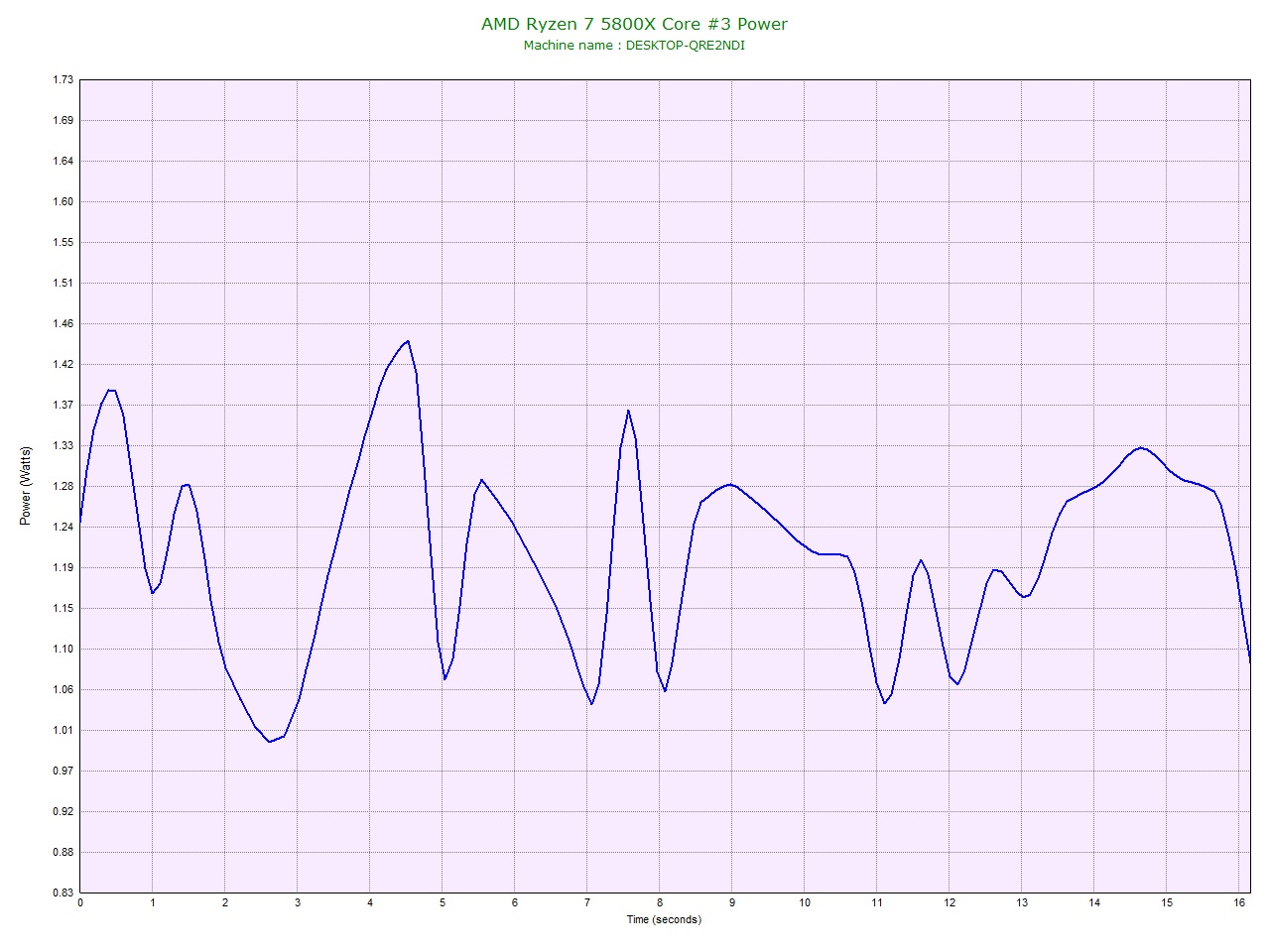The height and width of the screenshot is (952, 1270).
Task: Click the x-axis tick label 15
Action: [x=1166, y=902]
